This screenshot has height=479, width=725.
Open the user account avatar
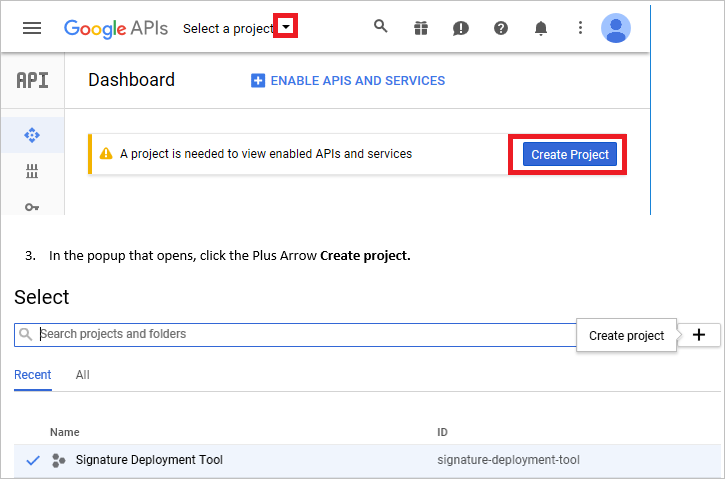[x=615, y=28]
